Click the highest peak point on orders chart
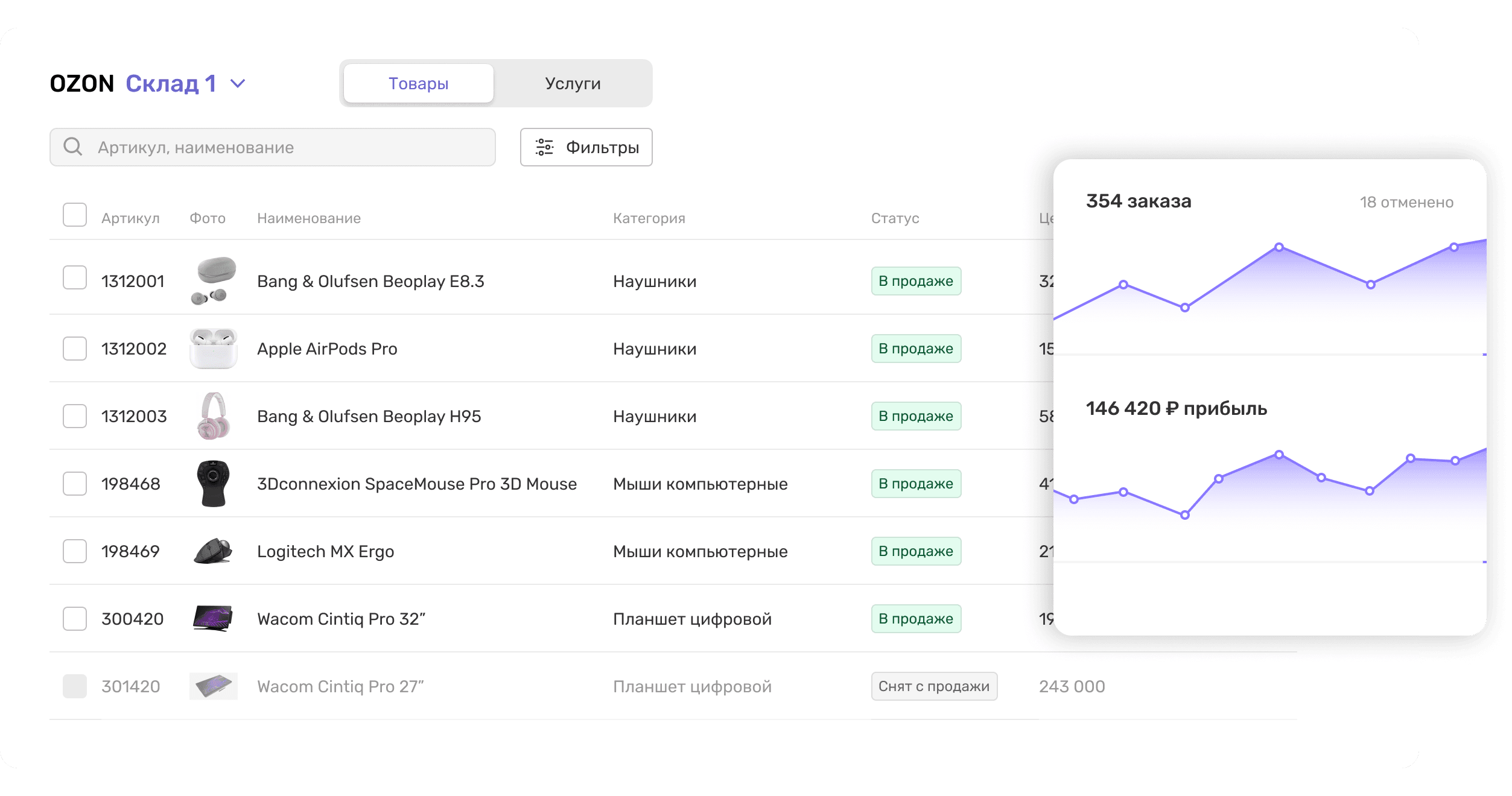 click(x=1279, y=247)
